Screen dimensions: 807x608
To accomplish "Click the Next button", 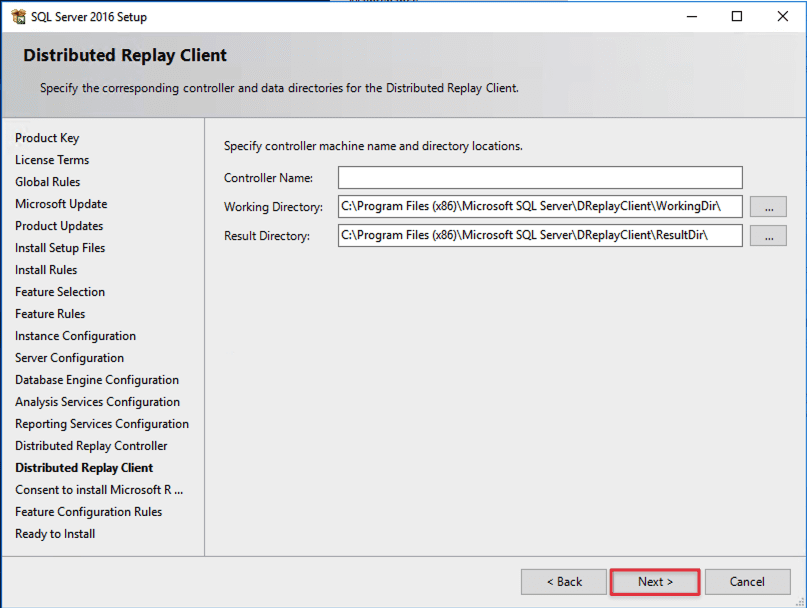I will point(655,582).
